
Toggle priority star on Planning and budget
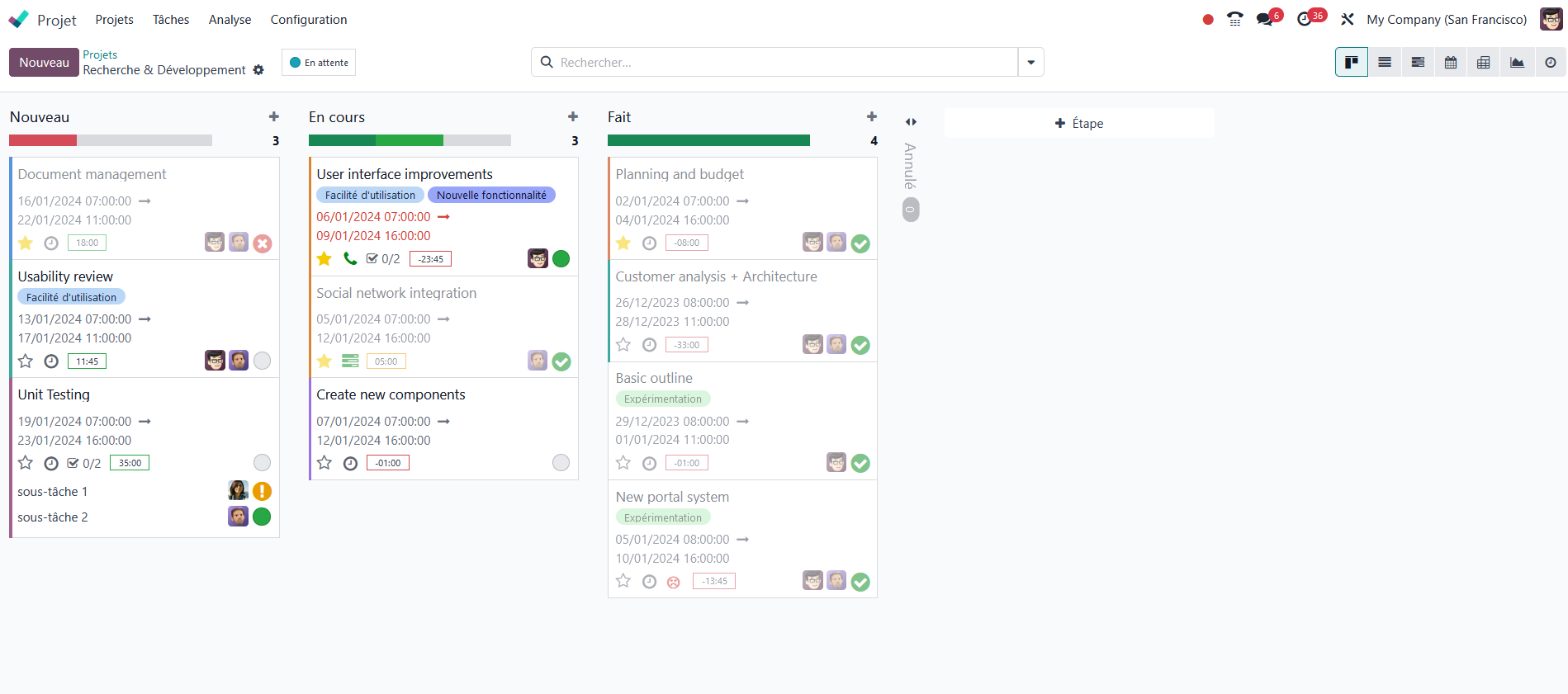(623, 243)
